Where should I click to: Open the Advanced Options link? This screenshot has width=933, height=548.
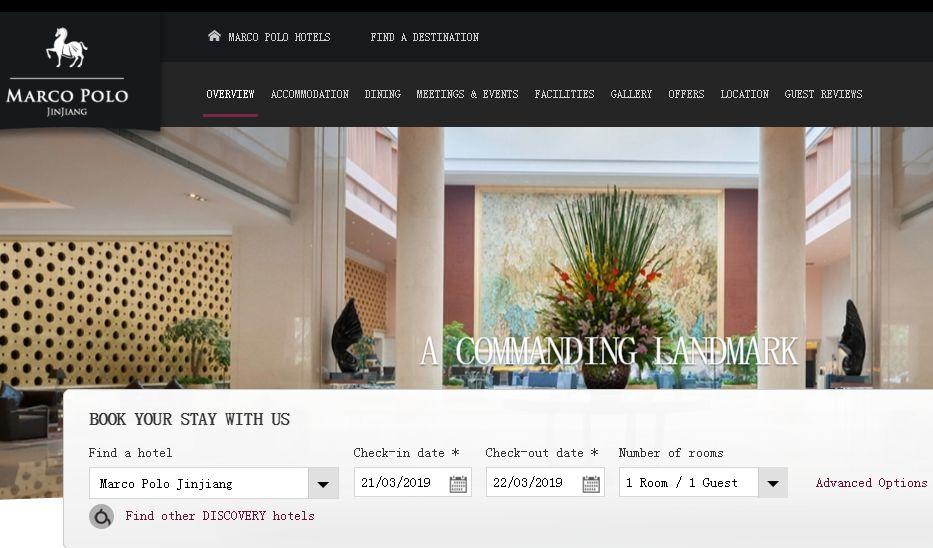[871, 483]
